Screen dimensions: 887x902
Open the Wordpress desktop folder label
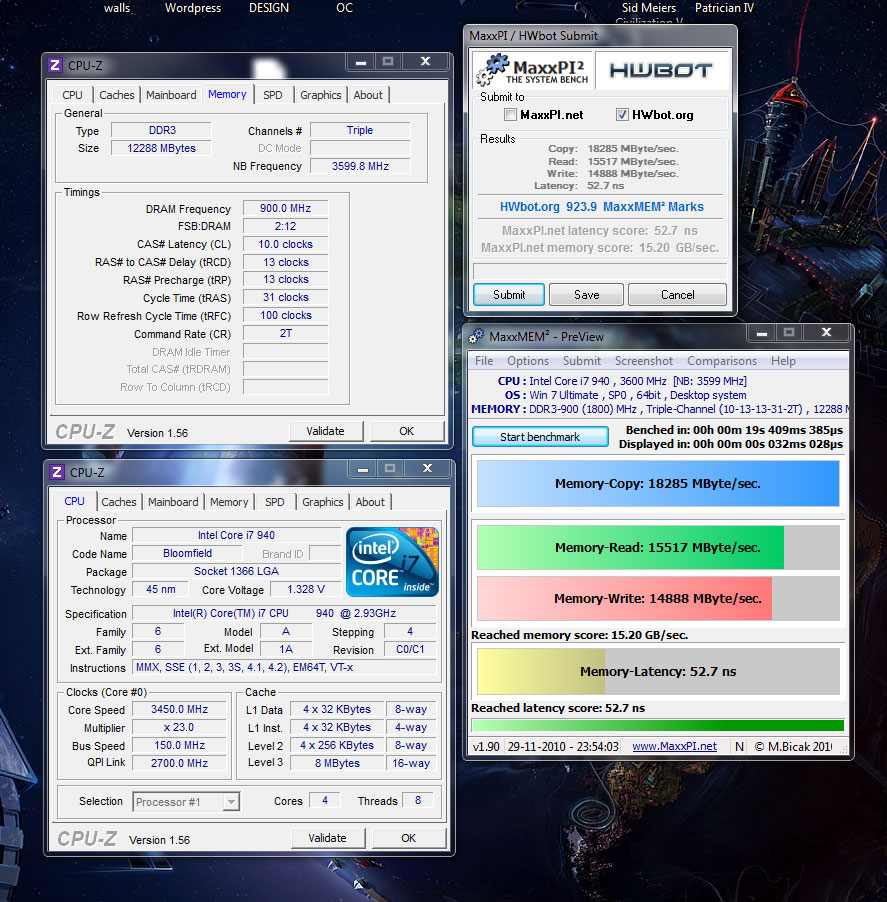[x=193, y=8]
